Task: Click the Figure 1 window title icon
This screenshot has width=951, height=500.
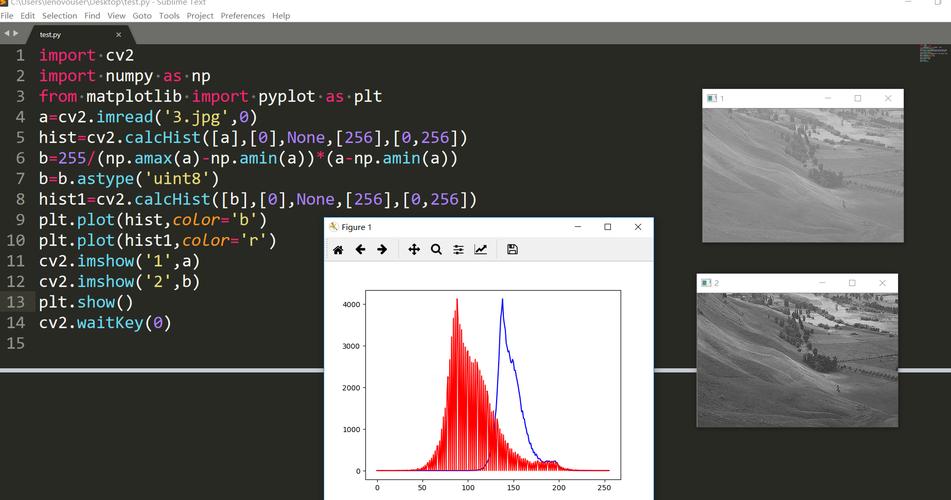Action: (x=334, y=227)
